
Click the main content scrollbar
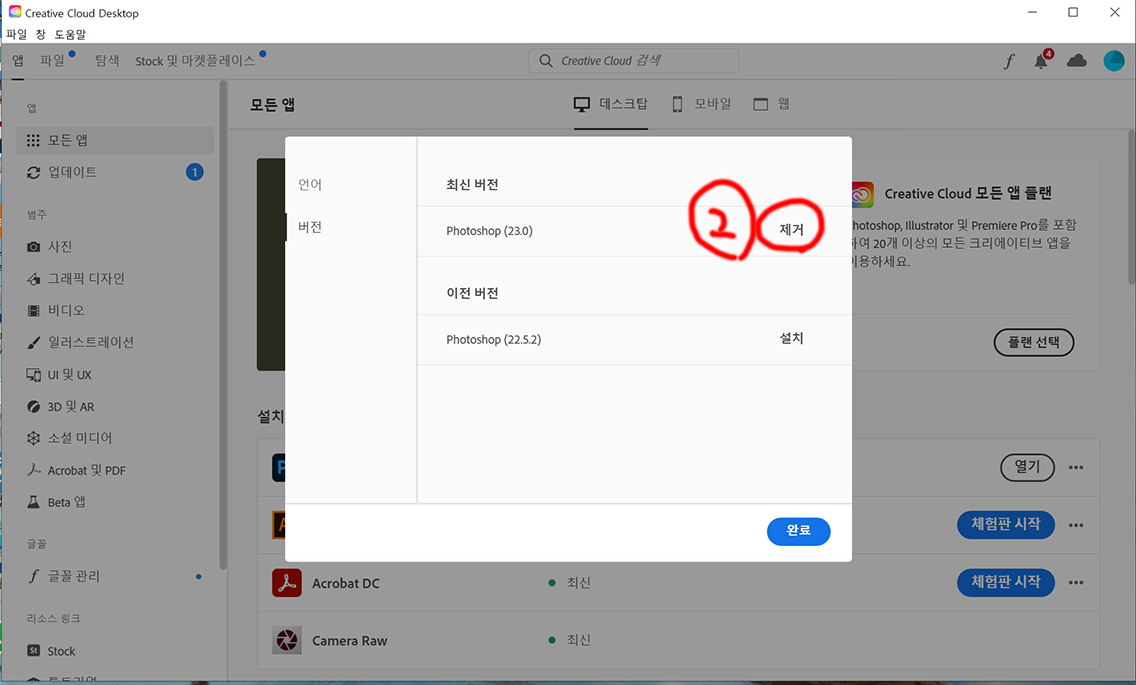click(x=1132, y=207)
